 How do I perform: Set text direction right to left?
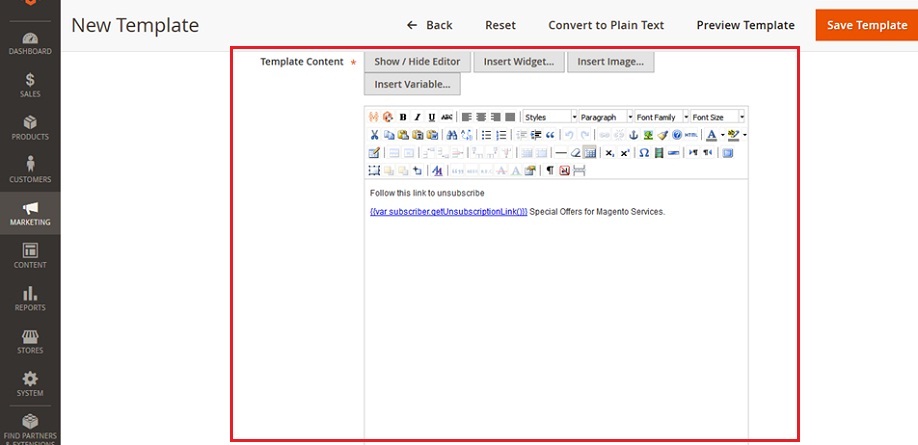tap(708, 152)
